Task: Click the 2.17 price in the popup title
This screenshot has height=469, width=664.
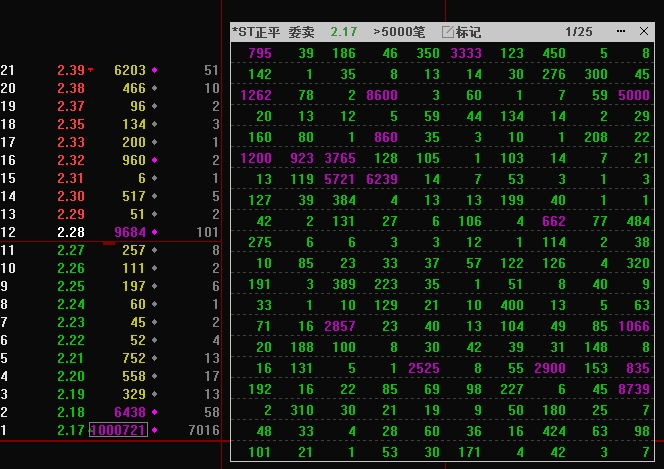Action: click(343, 32)
